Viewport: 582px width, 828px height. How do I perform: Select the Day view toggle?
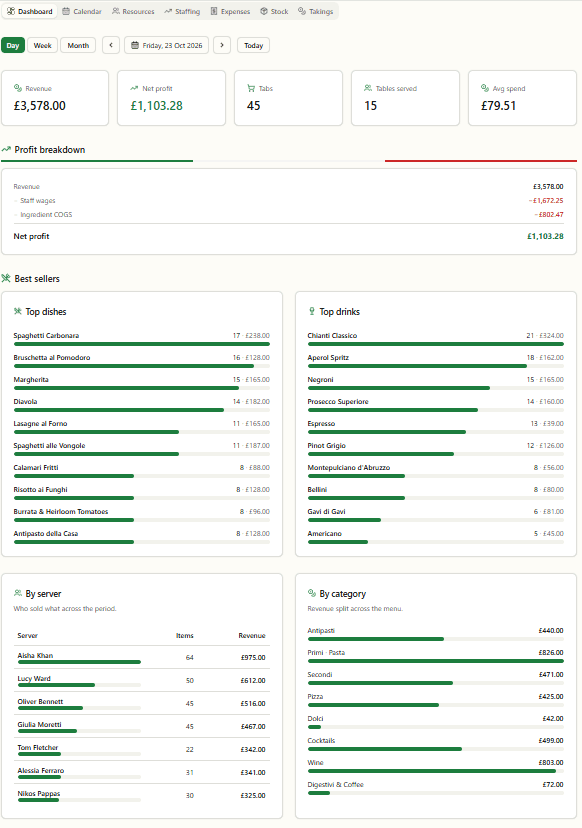click(13, 45)
